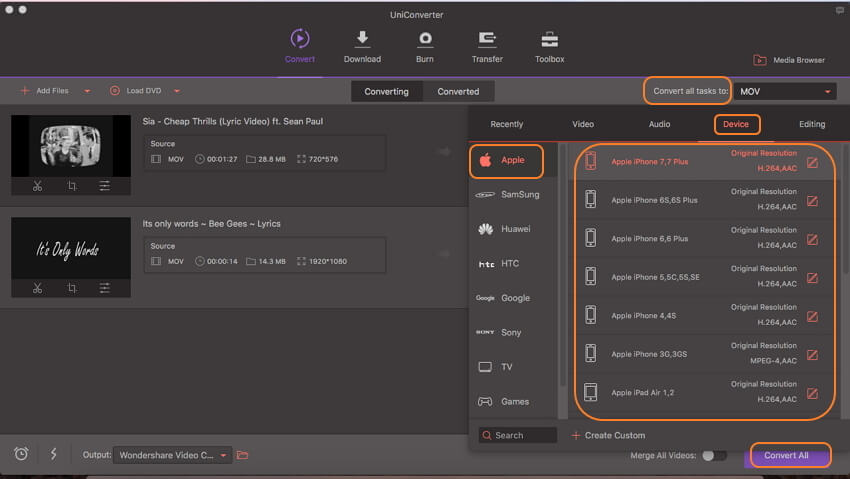Screen dimensions: 850x479
Task: Open the MOV output format dropdown
Action: tap(785, 92)
